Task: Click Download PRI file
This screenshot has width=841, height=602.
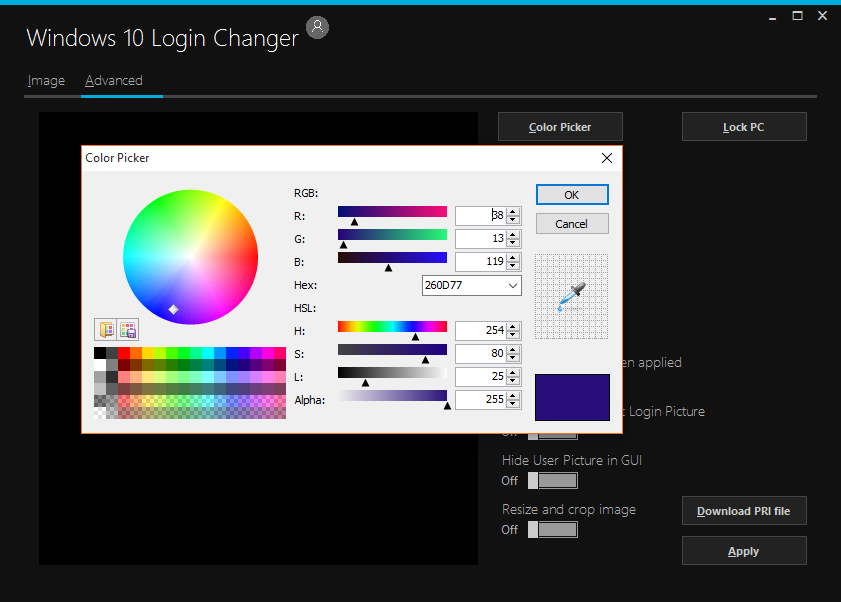Action: pos(744,510)
